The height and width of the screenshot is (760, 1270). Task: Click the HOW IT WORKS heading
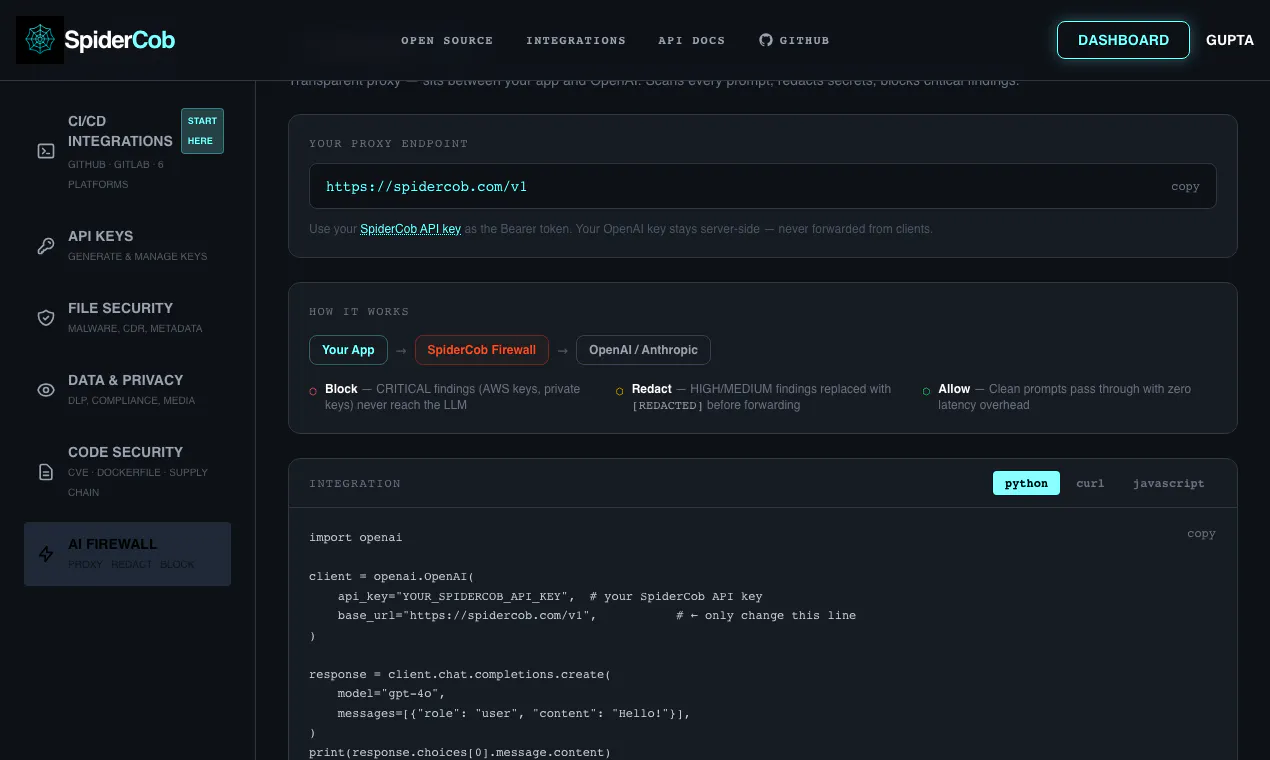(x=359, y=311)
